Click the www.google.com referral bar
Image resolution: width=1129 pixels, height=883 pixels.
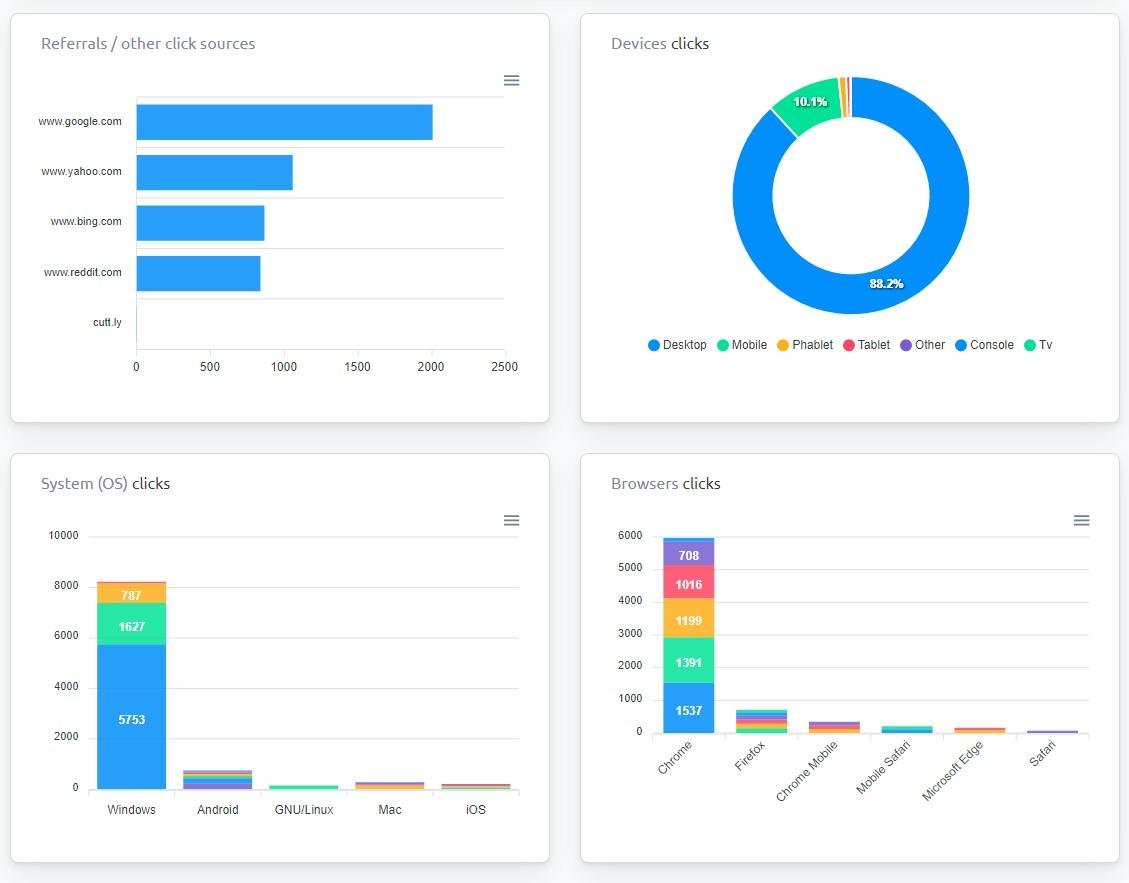coord(284,122)
